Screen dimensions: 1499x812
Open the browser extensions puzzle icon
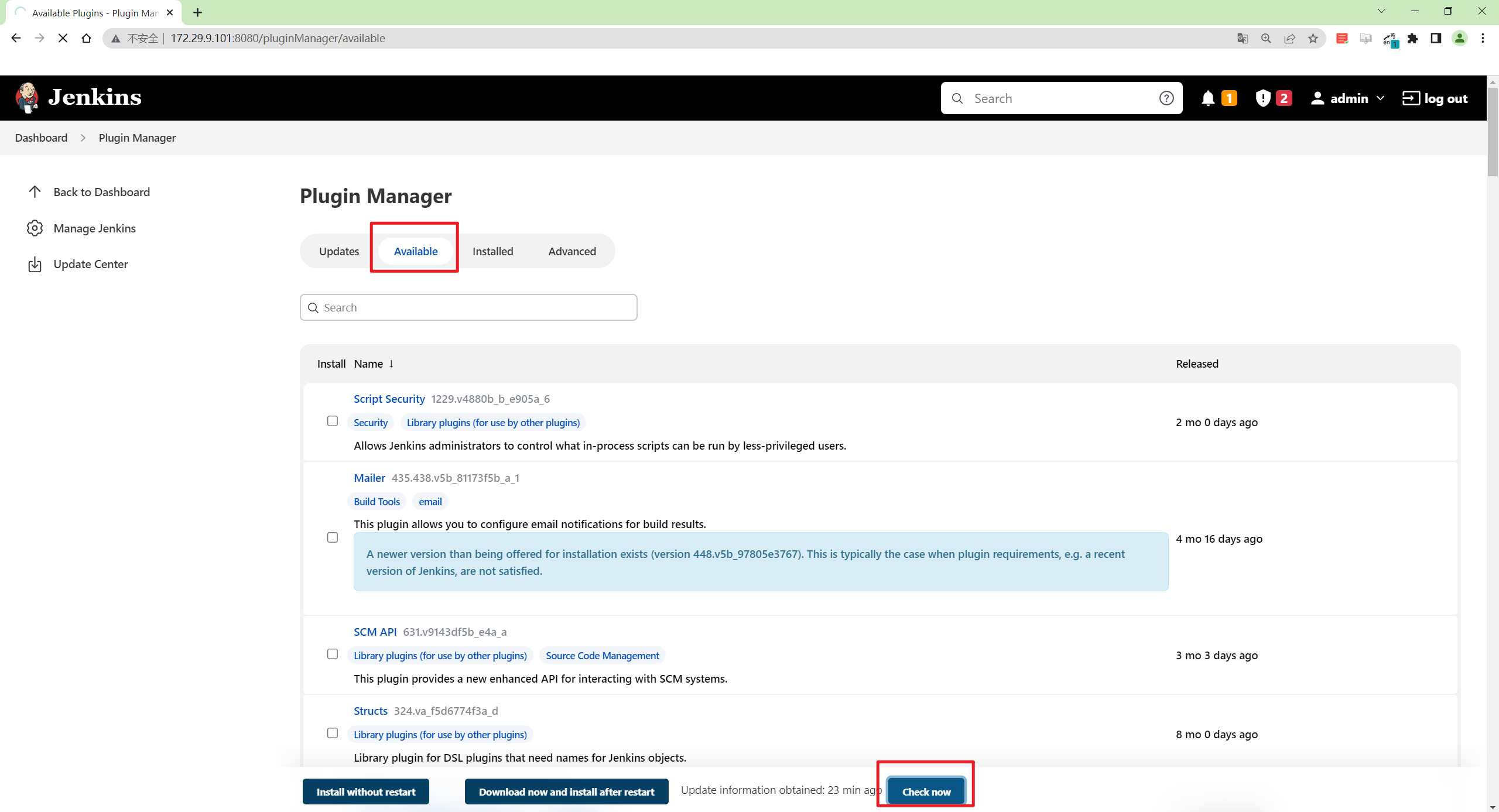(x=1413, y=38)
